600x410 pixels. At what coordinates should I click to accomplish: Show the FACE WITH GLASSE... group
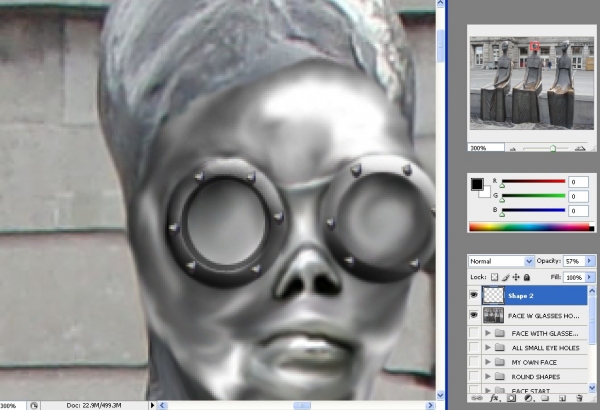[474, 333]
